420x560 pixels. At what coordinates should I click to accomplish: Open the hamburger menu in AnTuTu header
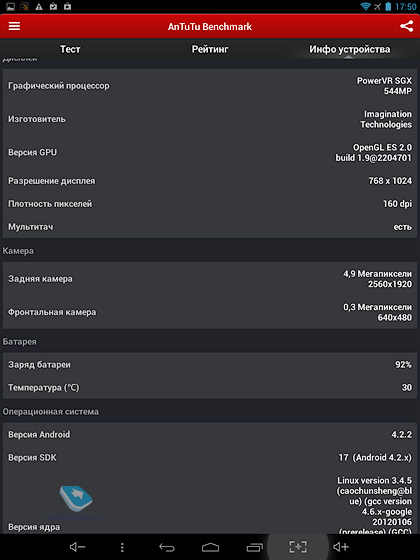pyautogui.click(x=14, y=26)
